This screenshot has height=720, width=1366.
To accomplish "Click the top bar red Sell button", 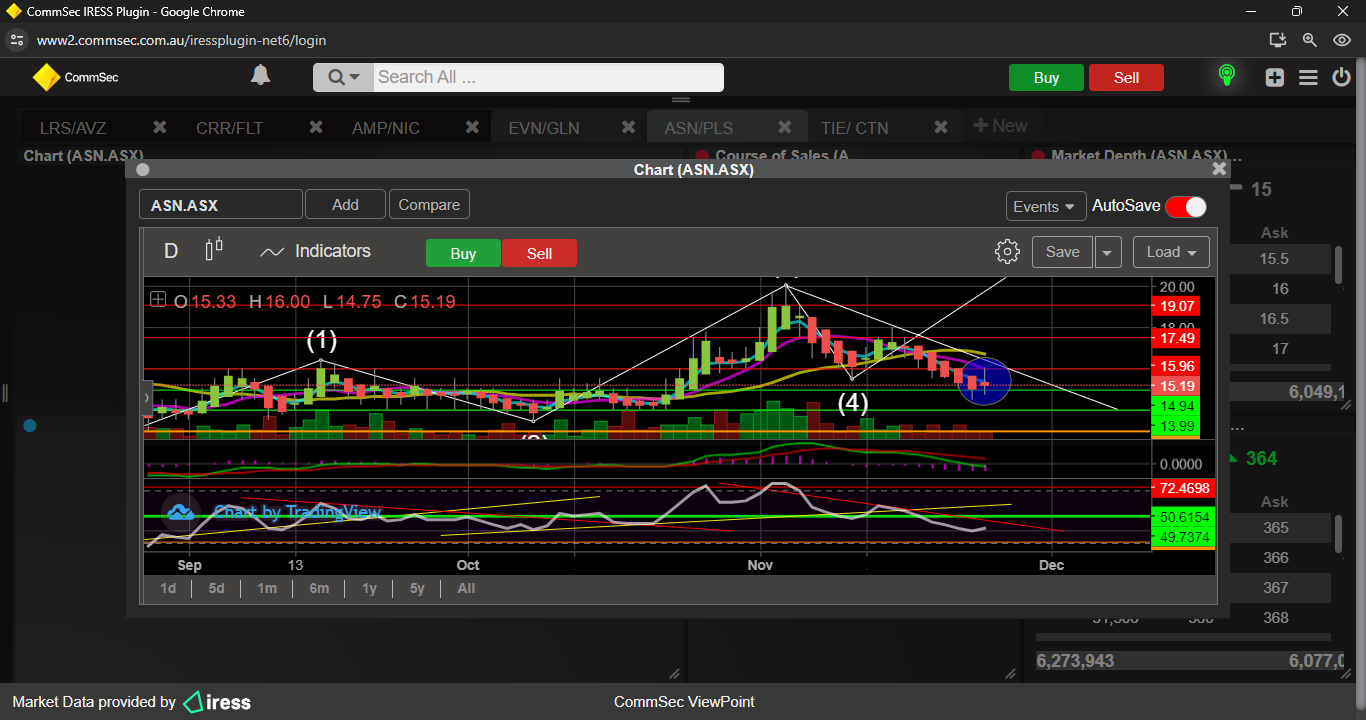I will click(1126, 78).
